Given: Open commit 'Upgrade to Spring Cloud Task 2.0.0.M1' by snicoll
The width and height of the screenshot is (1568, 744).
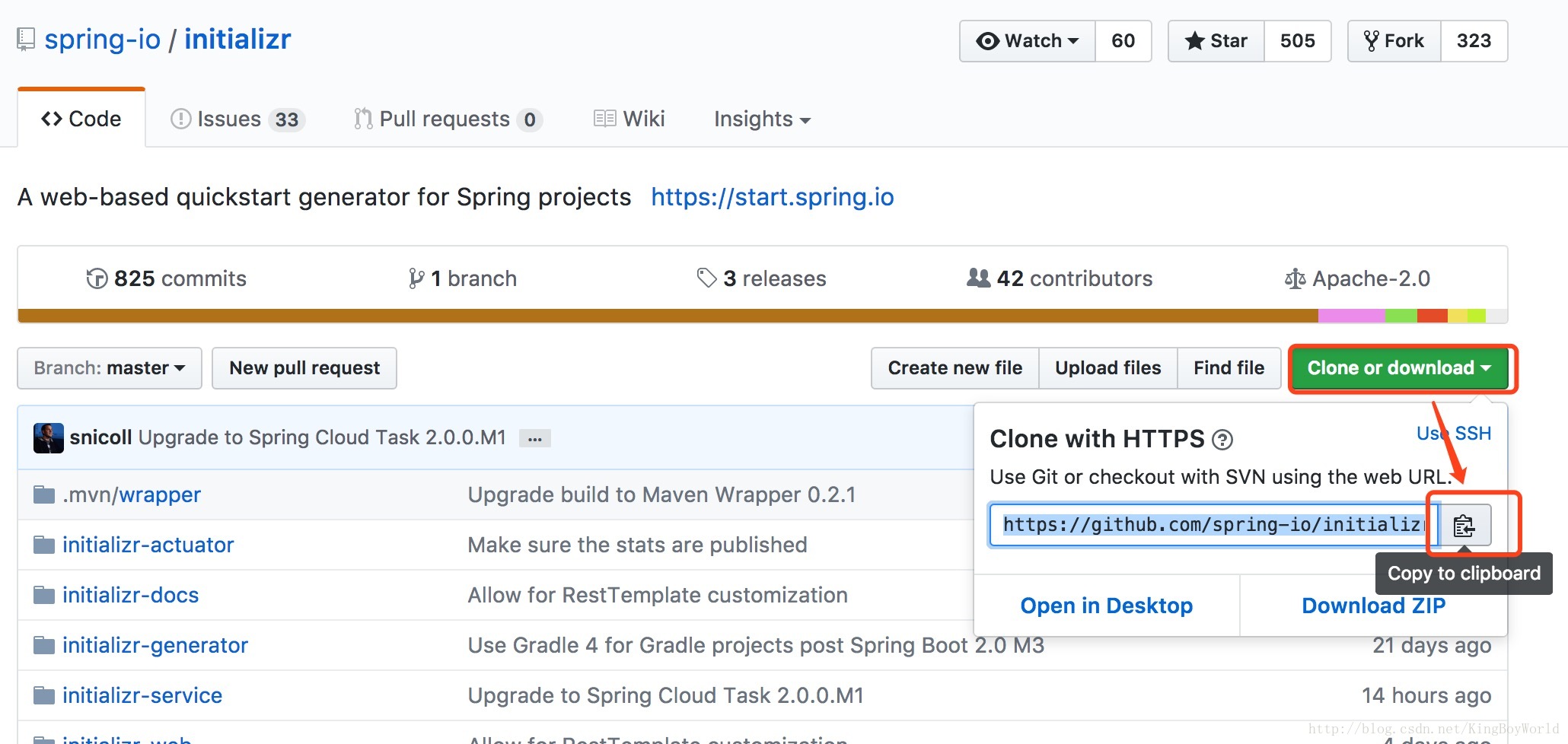Looking at the screenshot, I should click(x=322, y=437).
